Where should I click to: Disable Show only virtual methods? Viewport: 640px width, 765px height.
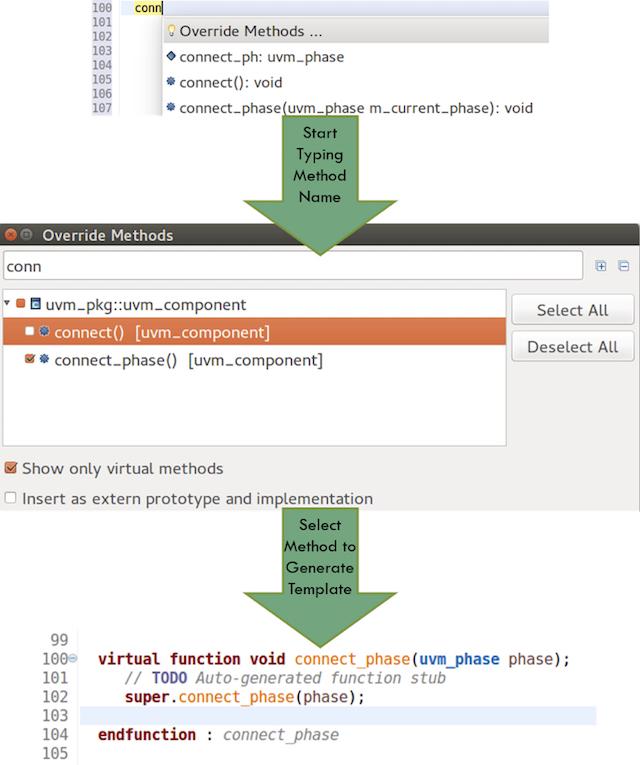coord(10,468)
